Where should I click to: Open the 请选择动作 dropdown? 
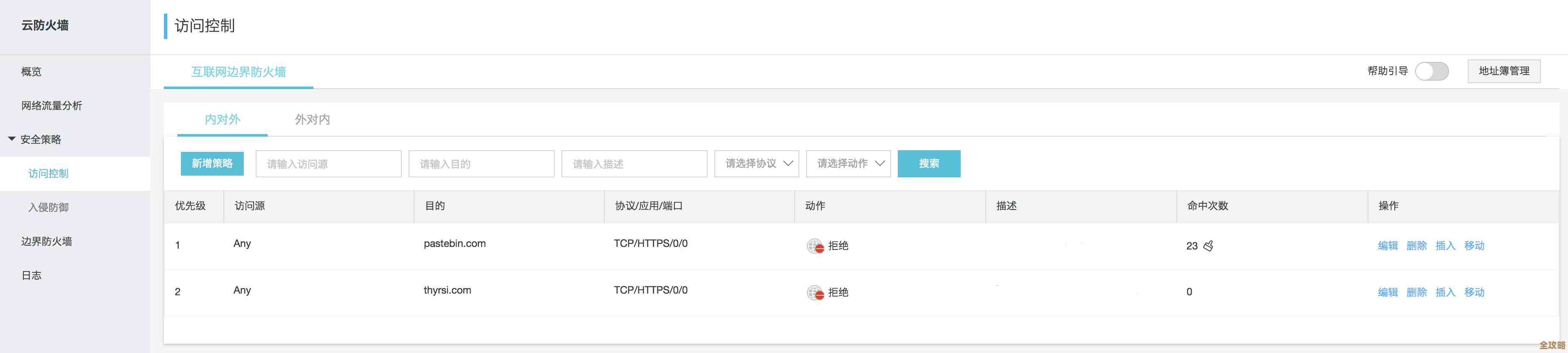[849, 163]
